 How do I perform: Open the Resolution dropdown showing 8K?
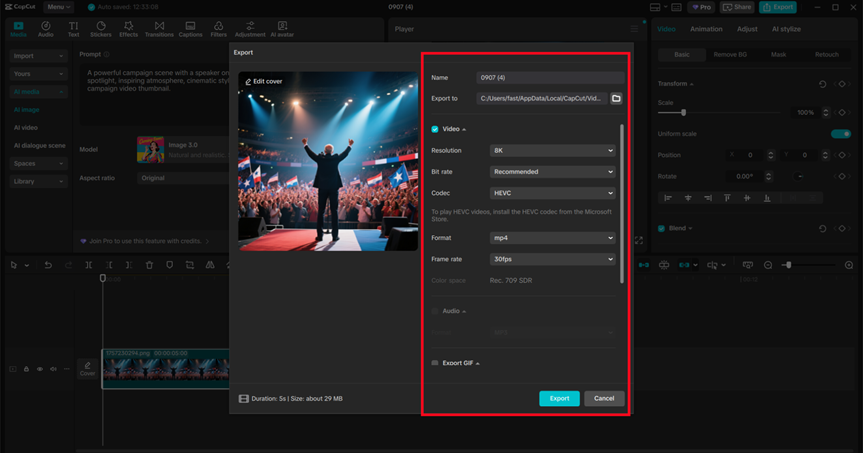click(552, 151)
